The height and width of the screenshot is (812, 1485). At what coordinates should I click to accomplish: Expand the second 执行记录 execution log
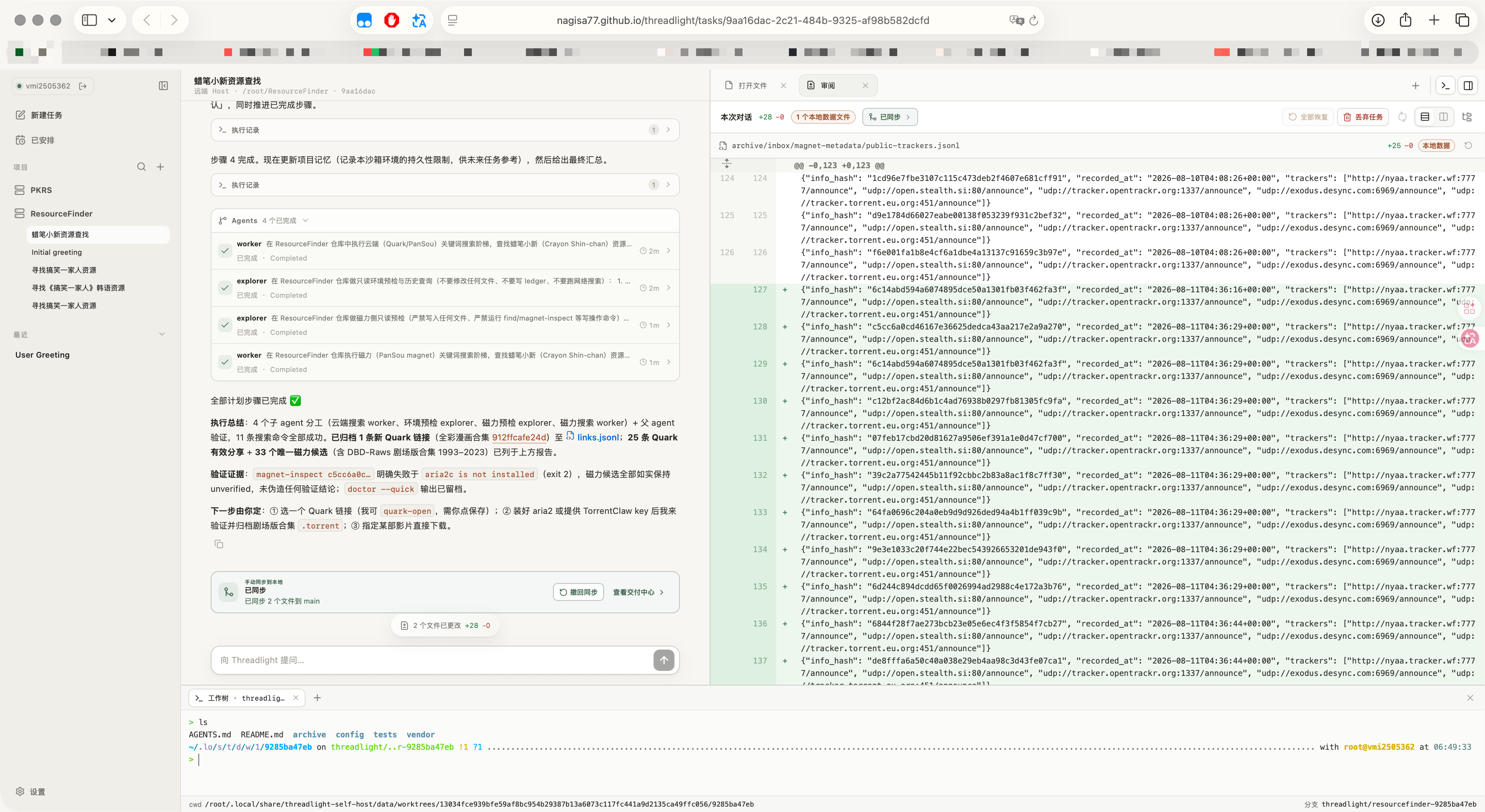445,185
